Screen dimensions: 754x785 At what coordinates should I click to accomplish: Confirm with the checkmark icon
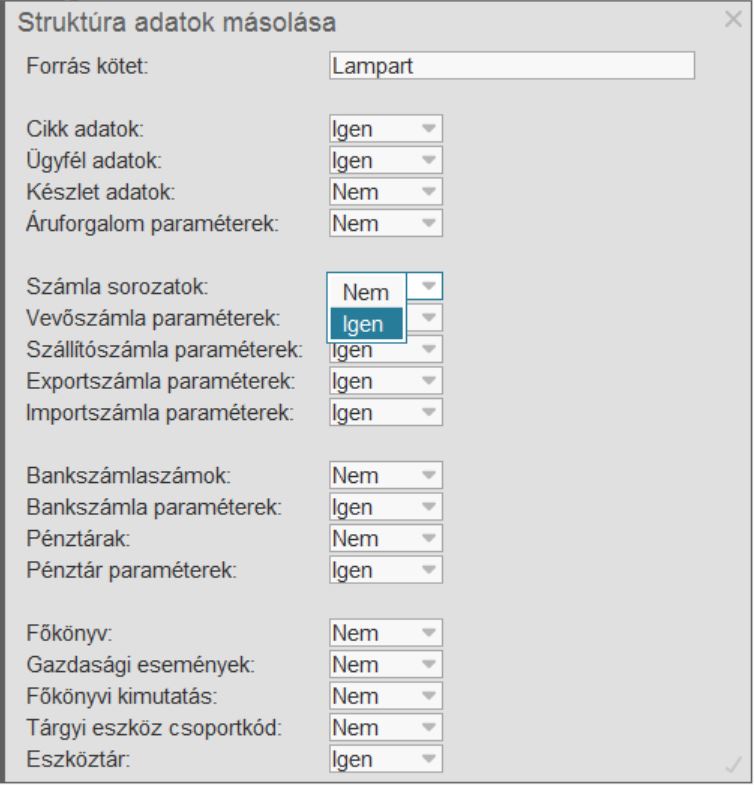tap(733, 766)
